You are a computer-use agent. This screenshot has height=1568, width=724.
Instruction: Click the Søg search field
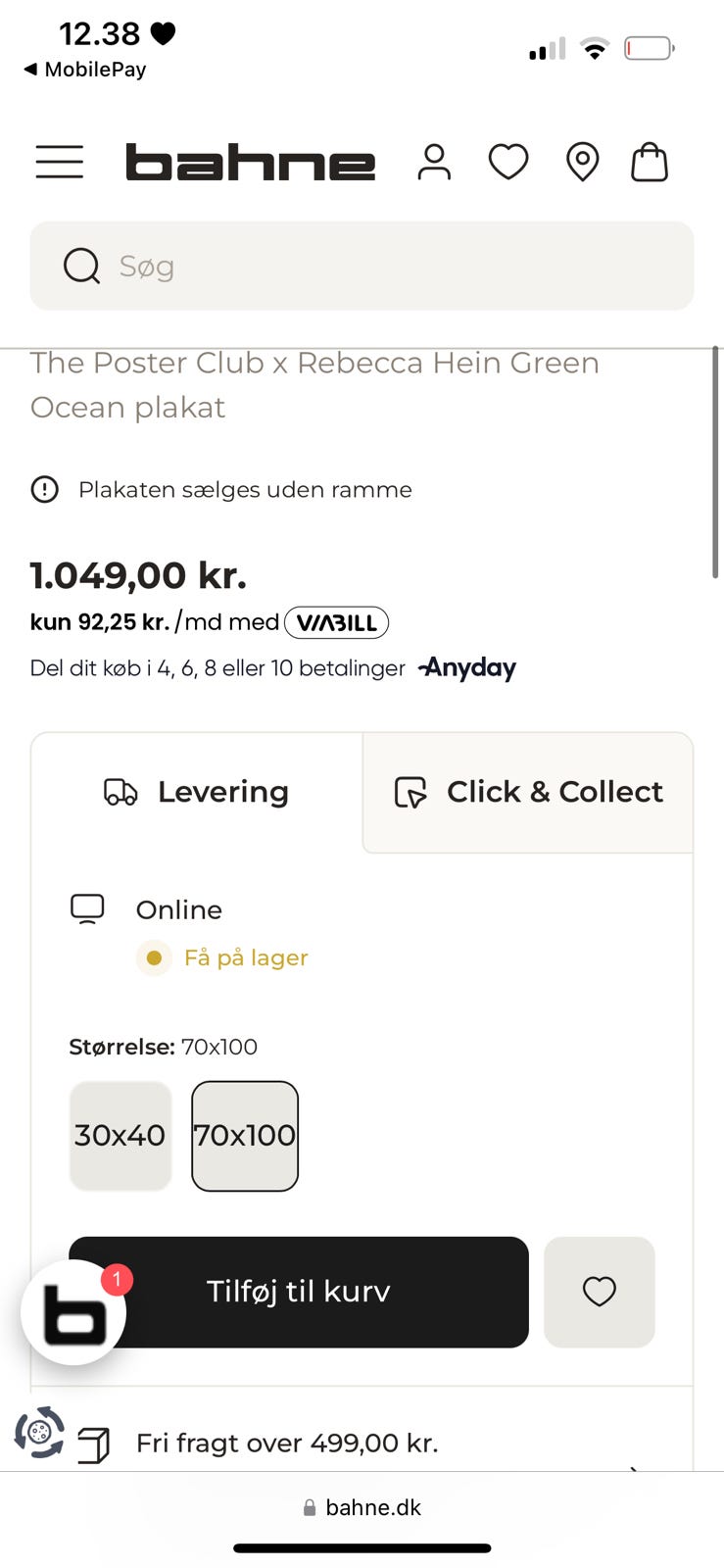pos(362,266)
